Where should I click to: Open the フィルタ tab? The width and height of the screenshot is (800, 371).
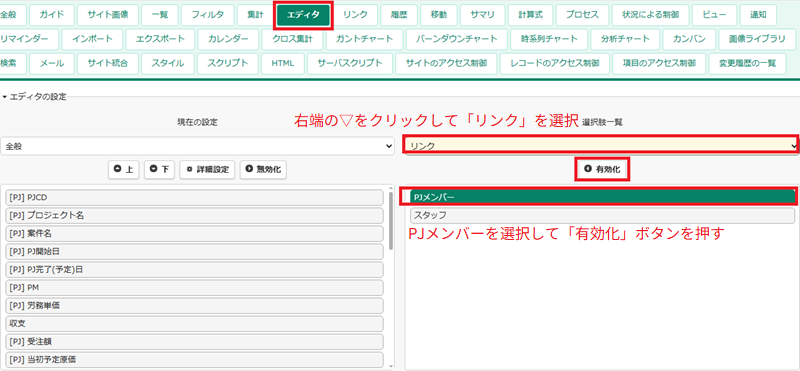tap(208, 15)
